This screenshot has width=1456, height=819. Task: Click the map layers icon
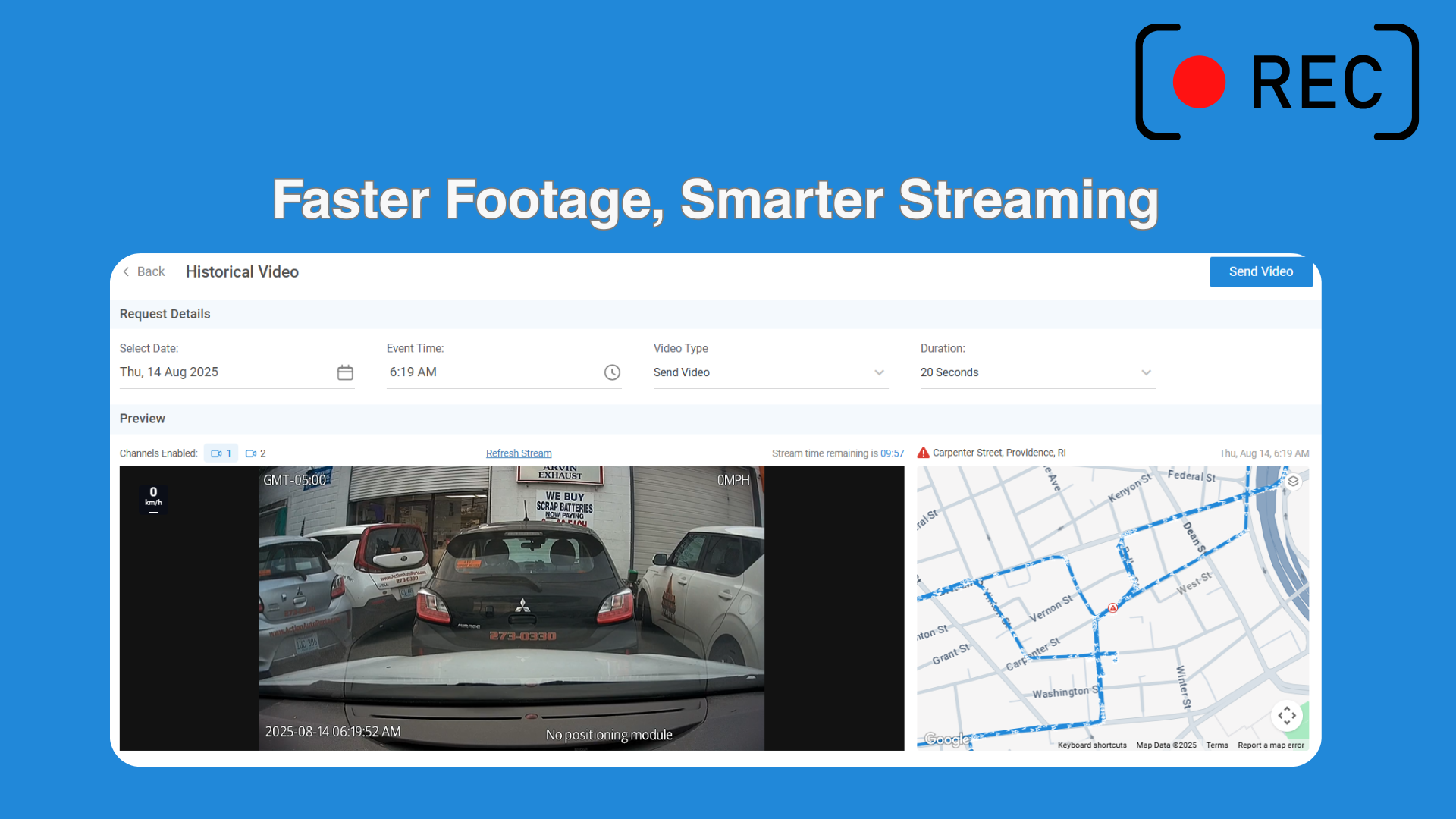click(1294, 482)
